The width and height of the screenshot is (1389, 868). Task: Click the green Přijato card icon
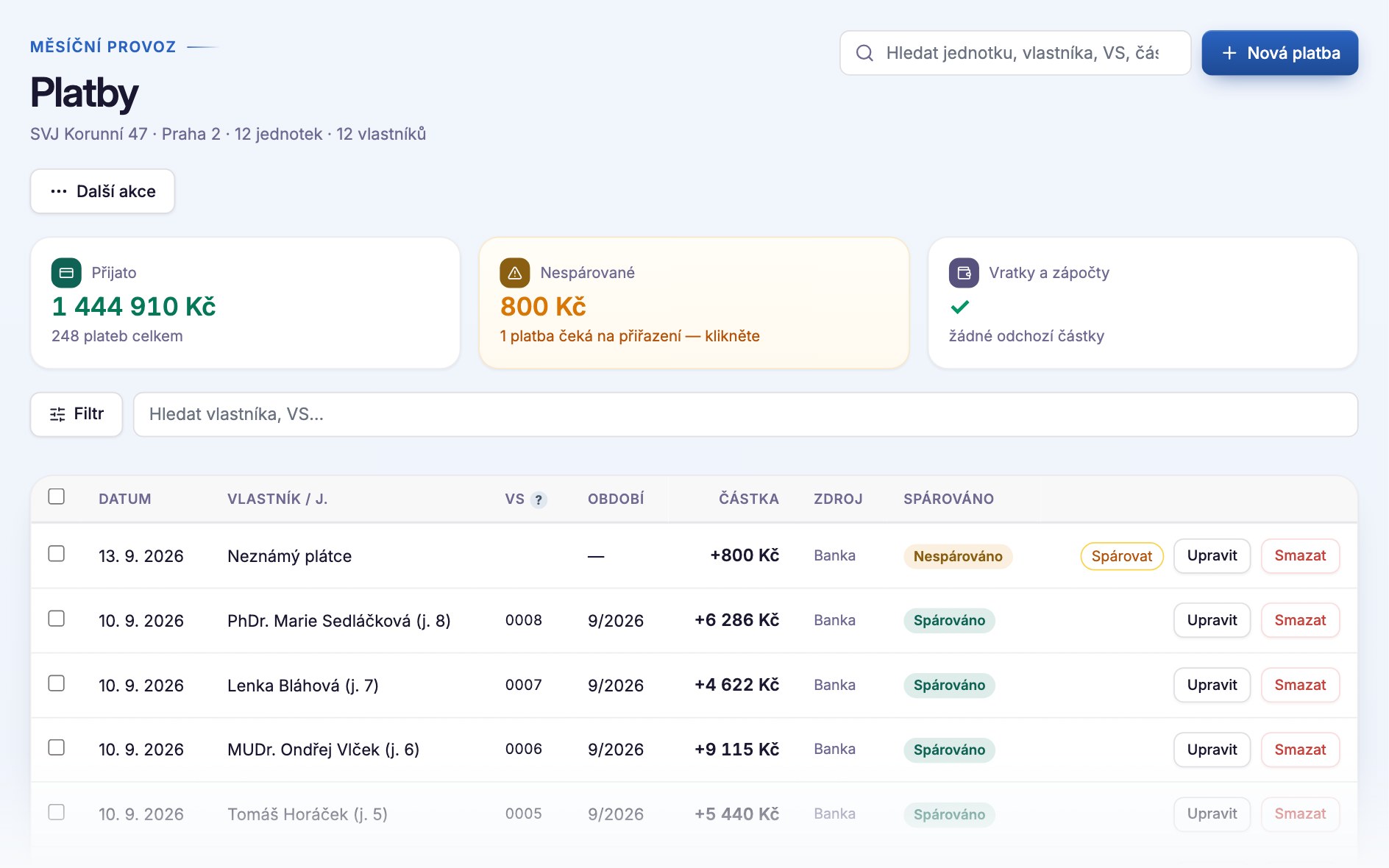pyautogui.click(x=66, y=273)
